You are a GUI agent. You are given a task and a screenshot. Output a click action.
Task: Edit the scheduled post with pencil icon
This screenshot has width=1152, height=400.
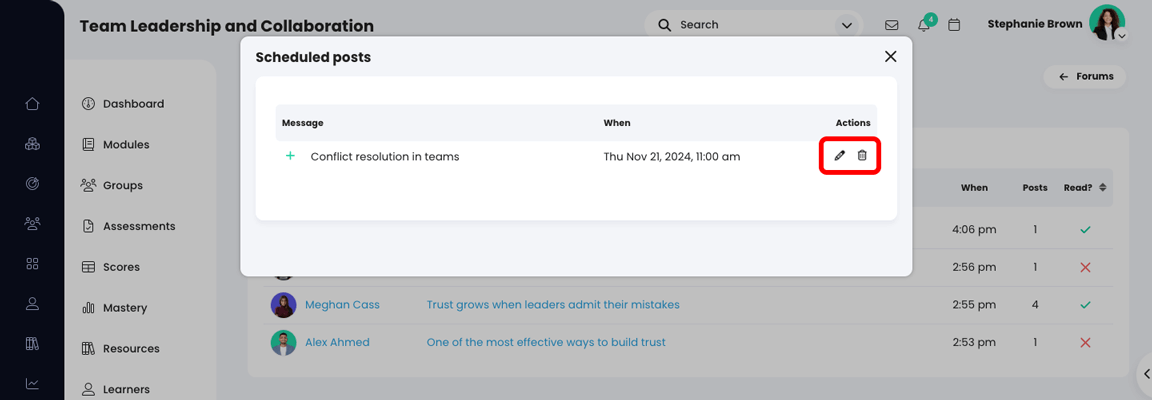840,156
